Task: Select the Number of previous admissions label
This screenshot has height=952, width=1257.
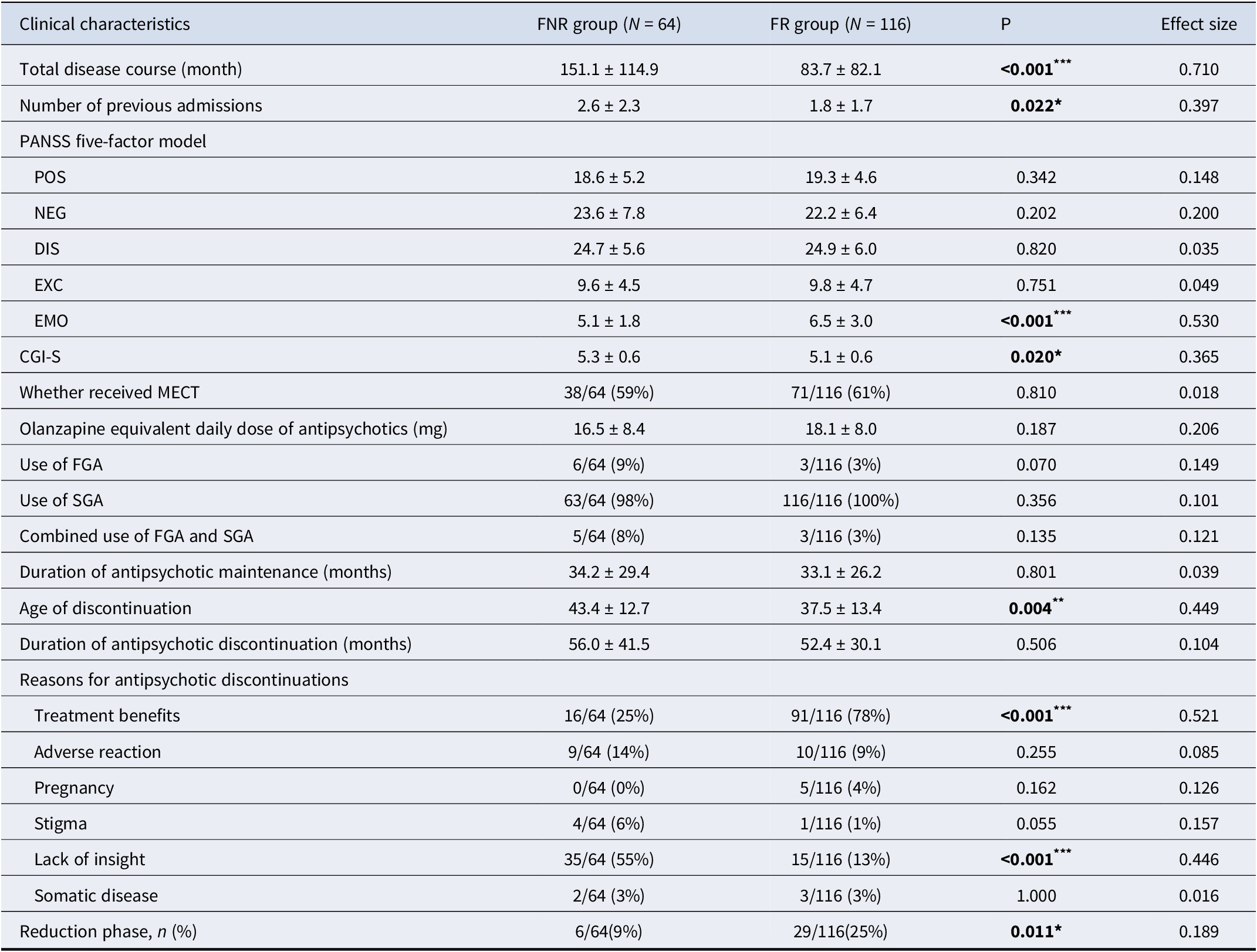Action: [141, 106]
